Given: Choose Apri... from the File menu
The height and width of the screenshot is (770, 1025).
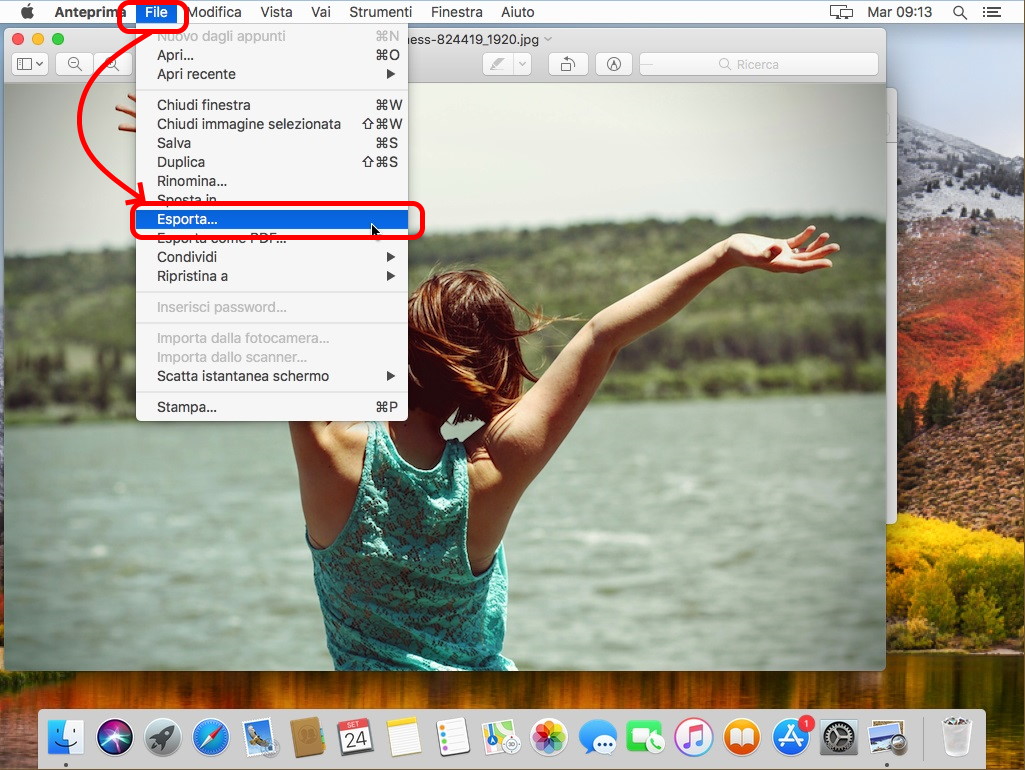Looking at the screenshot, I should [x=272, y=55].
